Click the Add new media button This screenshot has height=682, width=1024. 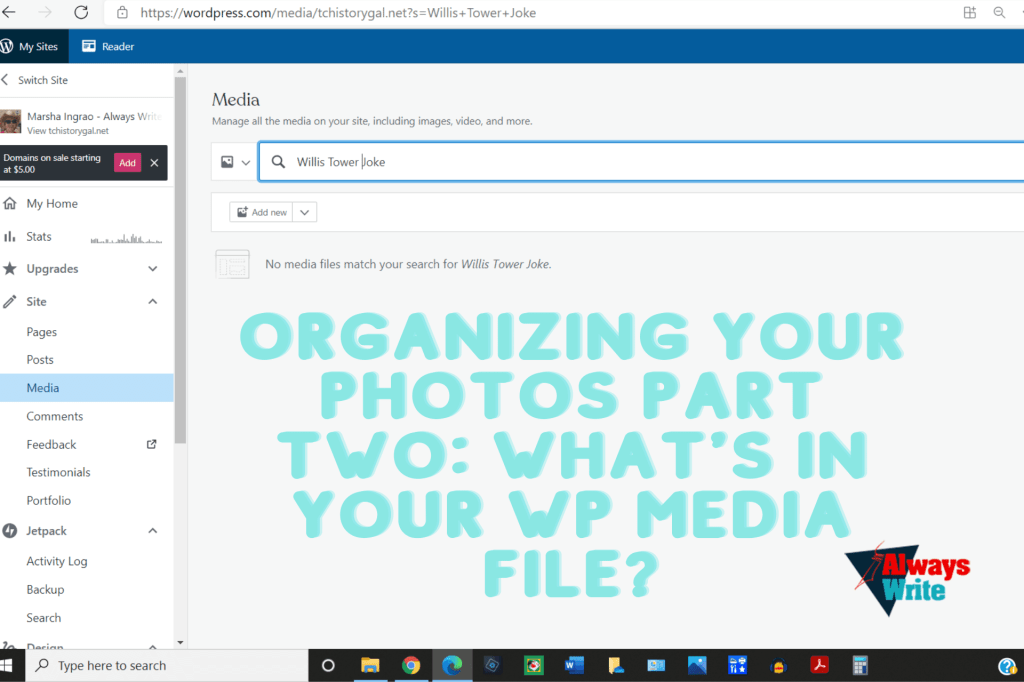point(260,212)
